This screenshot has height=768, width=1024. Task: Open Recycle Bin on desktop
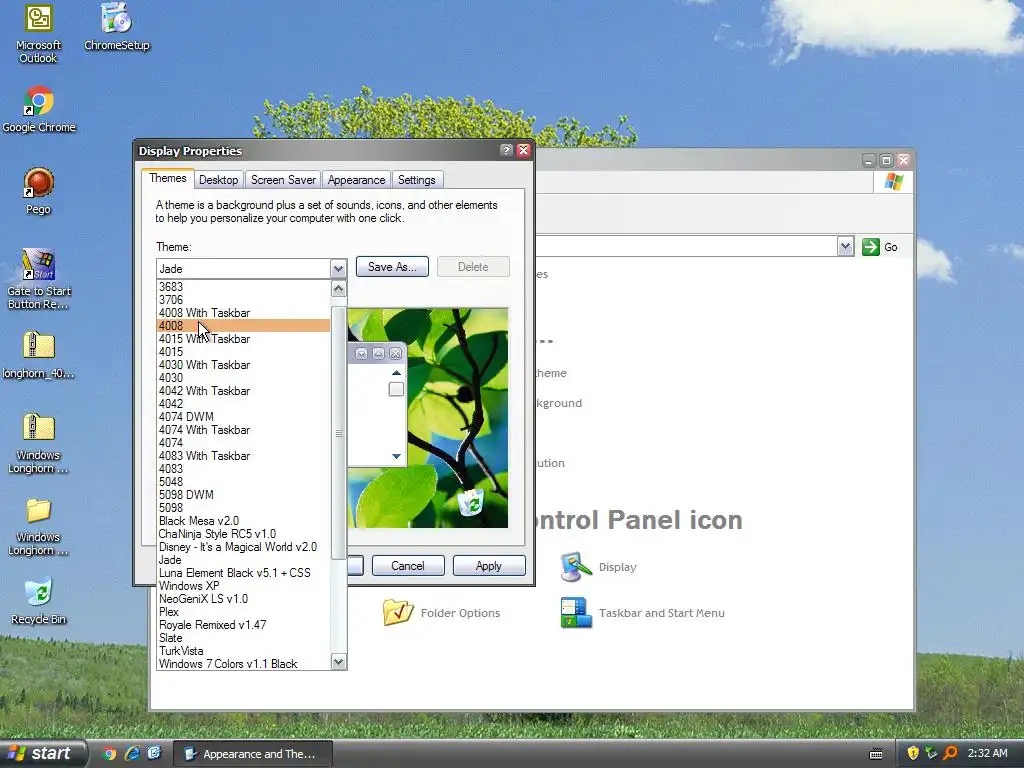pos(39,601)
